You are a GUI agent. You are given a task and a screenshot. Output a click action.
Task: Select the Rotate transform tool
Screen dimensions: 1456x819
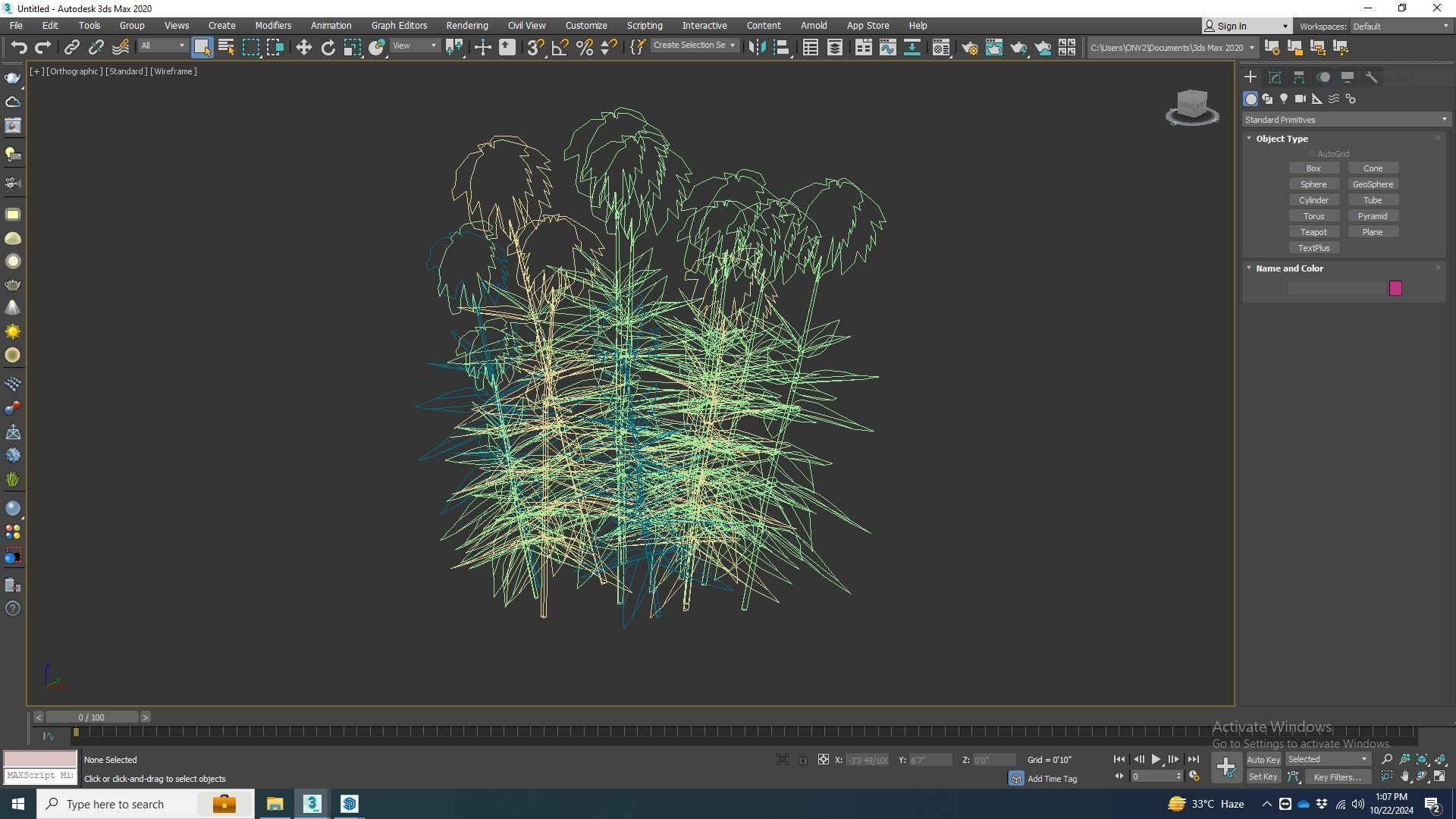tap(328, 48)
